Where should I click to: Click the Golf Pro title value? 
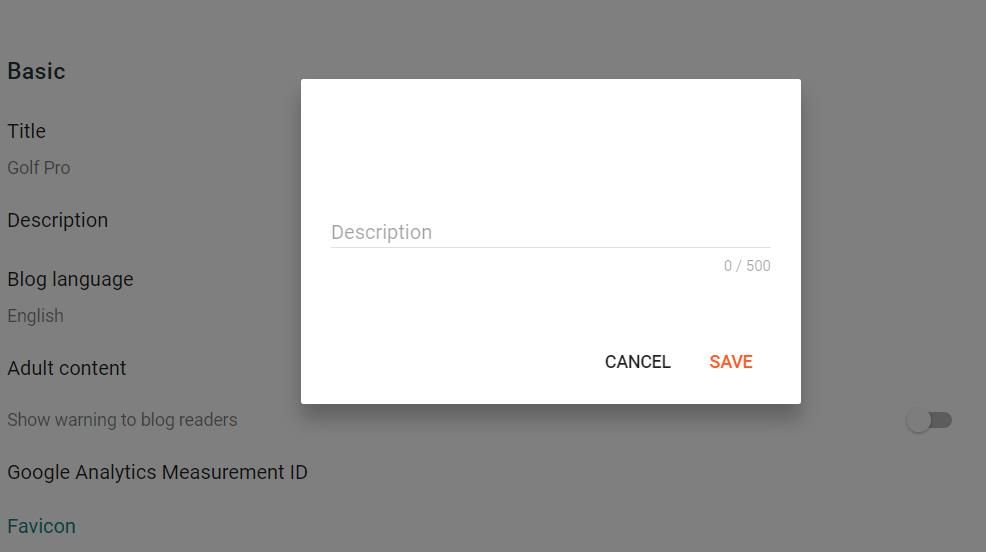pos(39,168)
